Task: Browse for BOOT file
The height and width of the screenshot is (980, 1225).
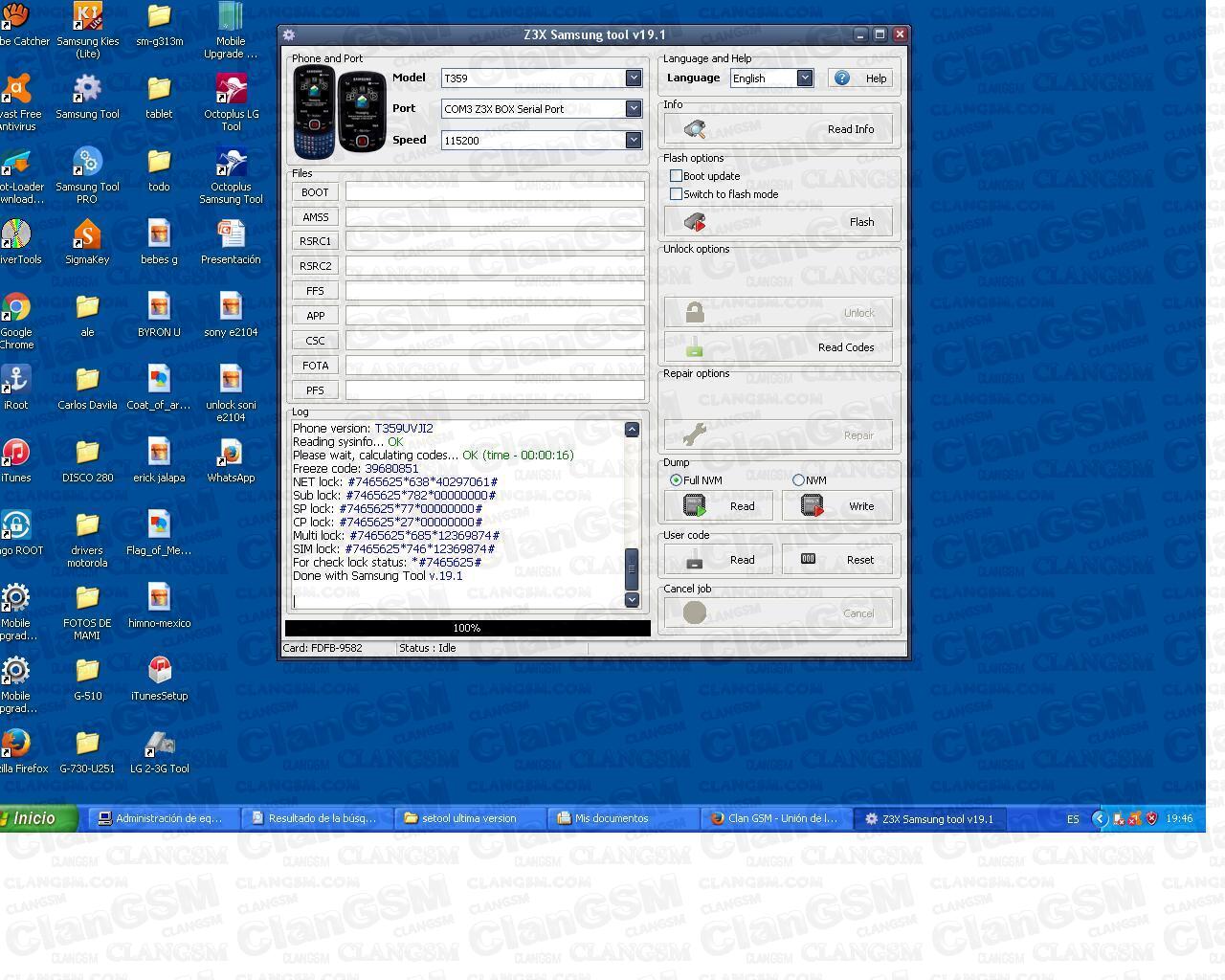Action: click(x=315, y=192)
